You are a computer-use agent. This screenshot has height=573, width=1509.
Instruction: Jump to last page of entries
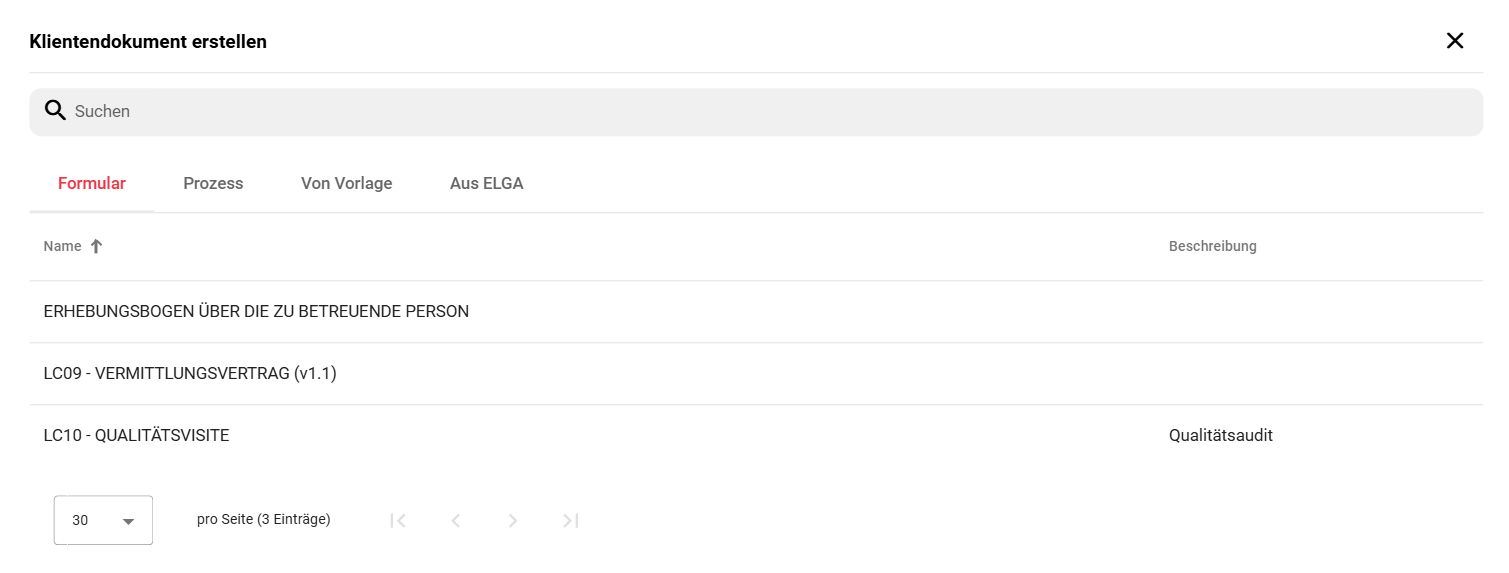[x=571, y=520]
